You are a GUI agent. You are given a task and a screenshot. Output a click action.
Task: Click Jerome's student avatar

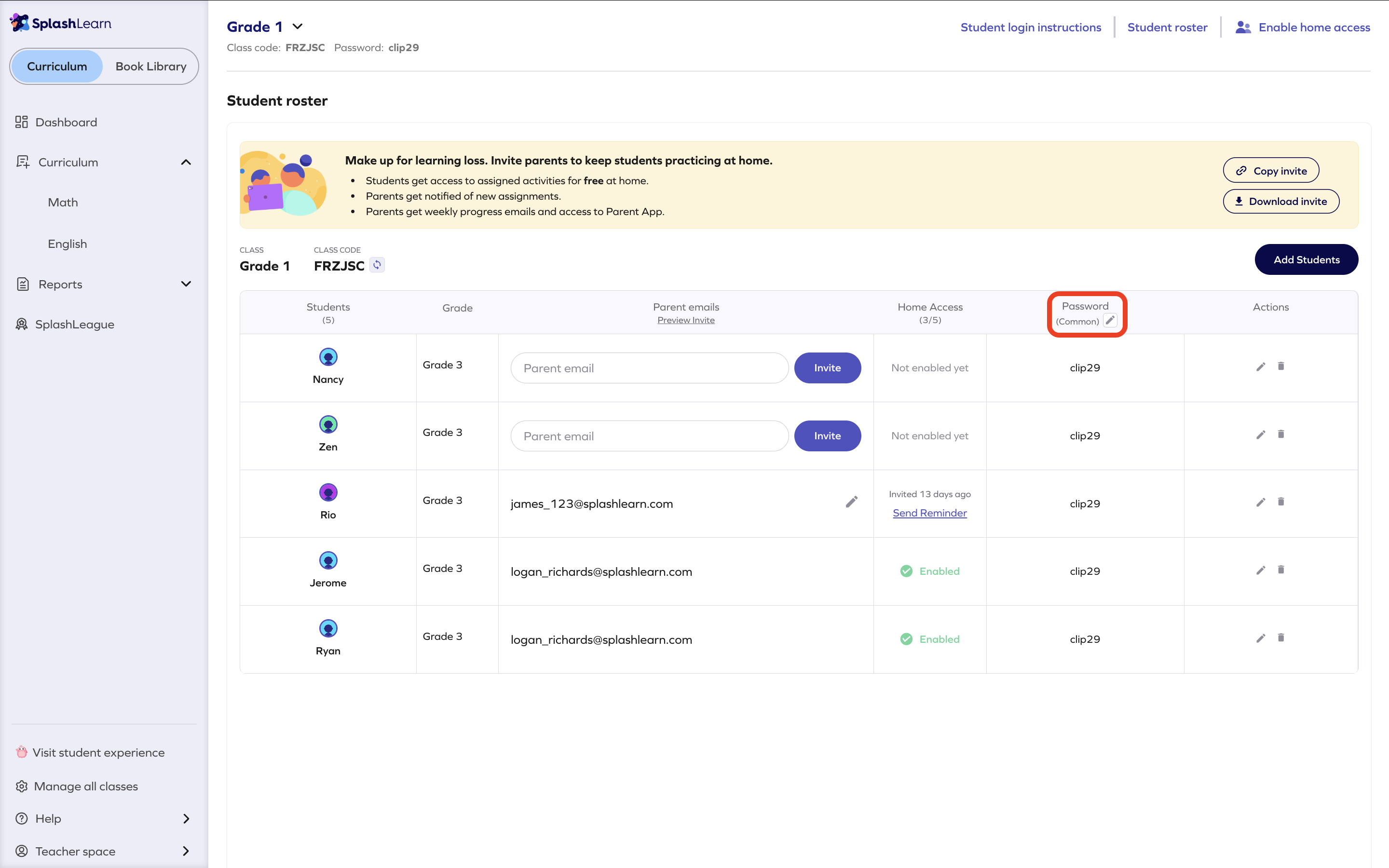[328, 560]
